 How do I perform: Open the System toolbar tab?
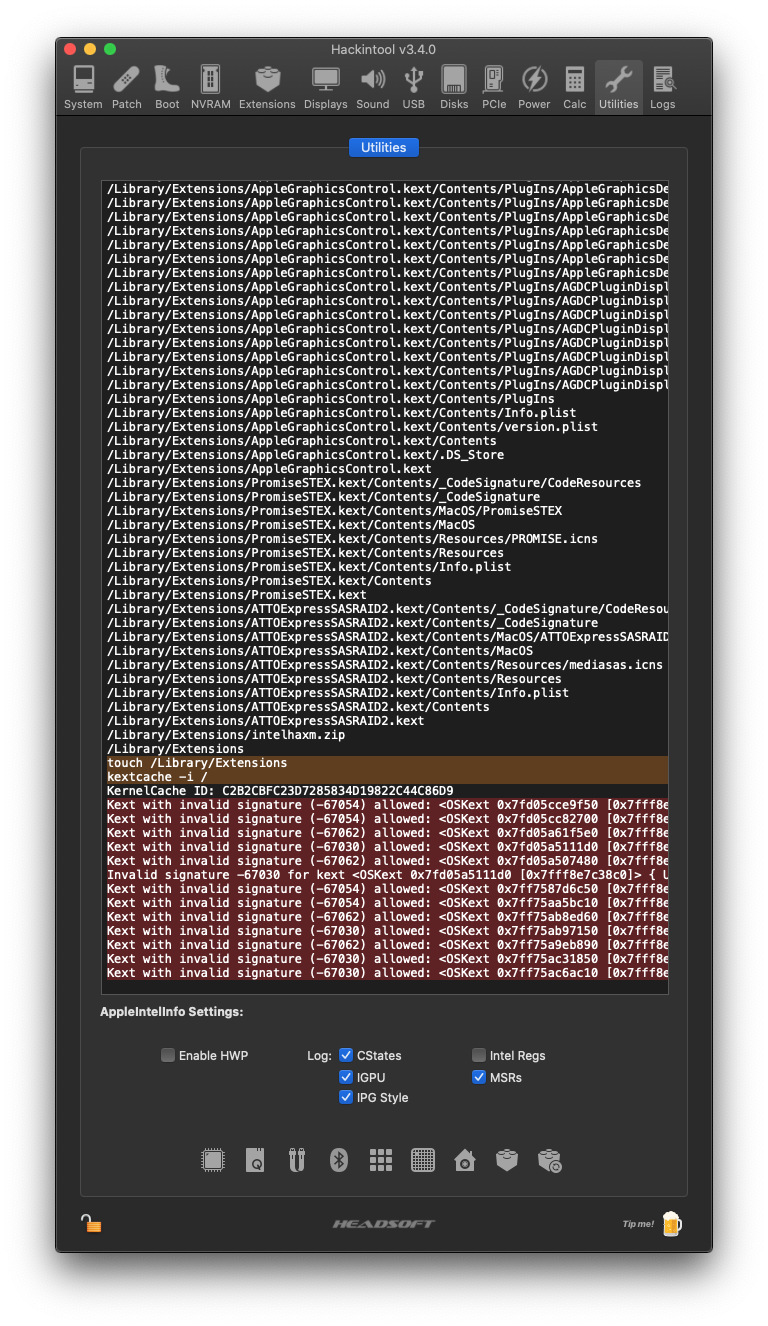click(x=83, y=87)
